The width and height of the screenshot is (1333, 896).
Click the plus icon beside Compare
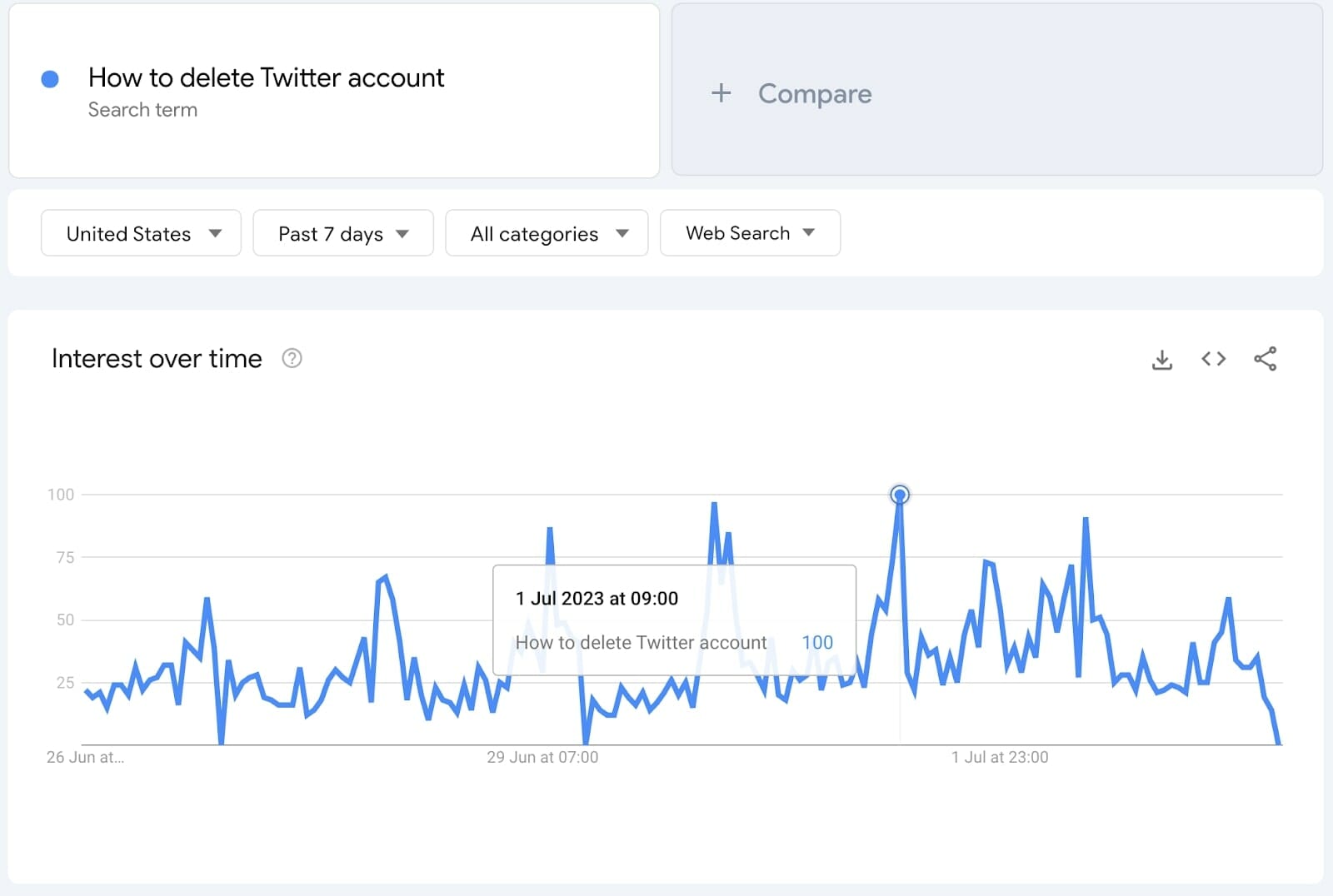[721, 93]
